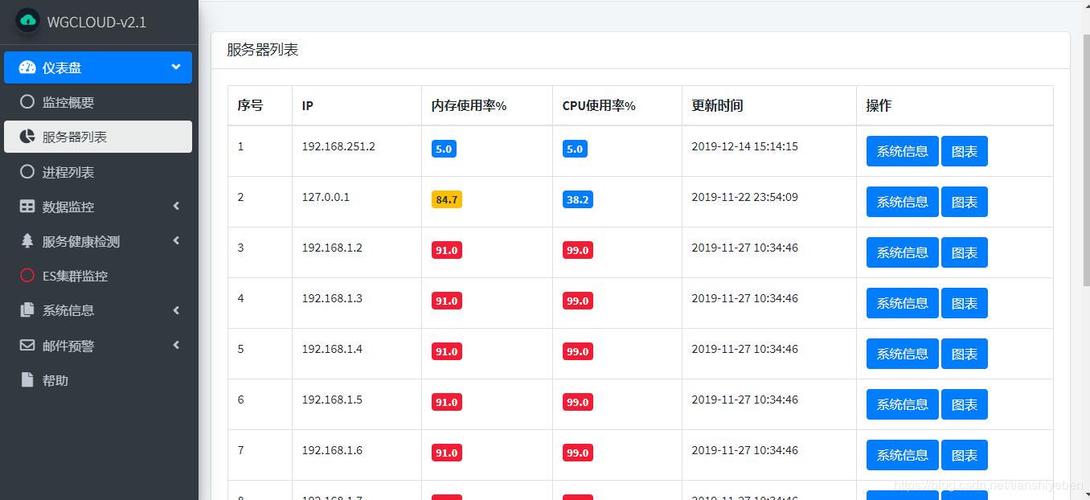Click IP address 127.0.0.1

[325, 197]
